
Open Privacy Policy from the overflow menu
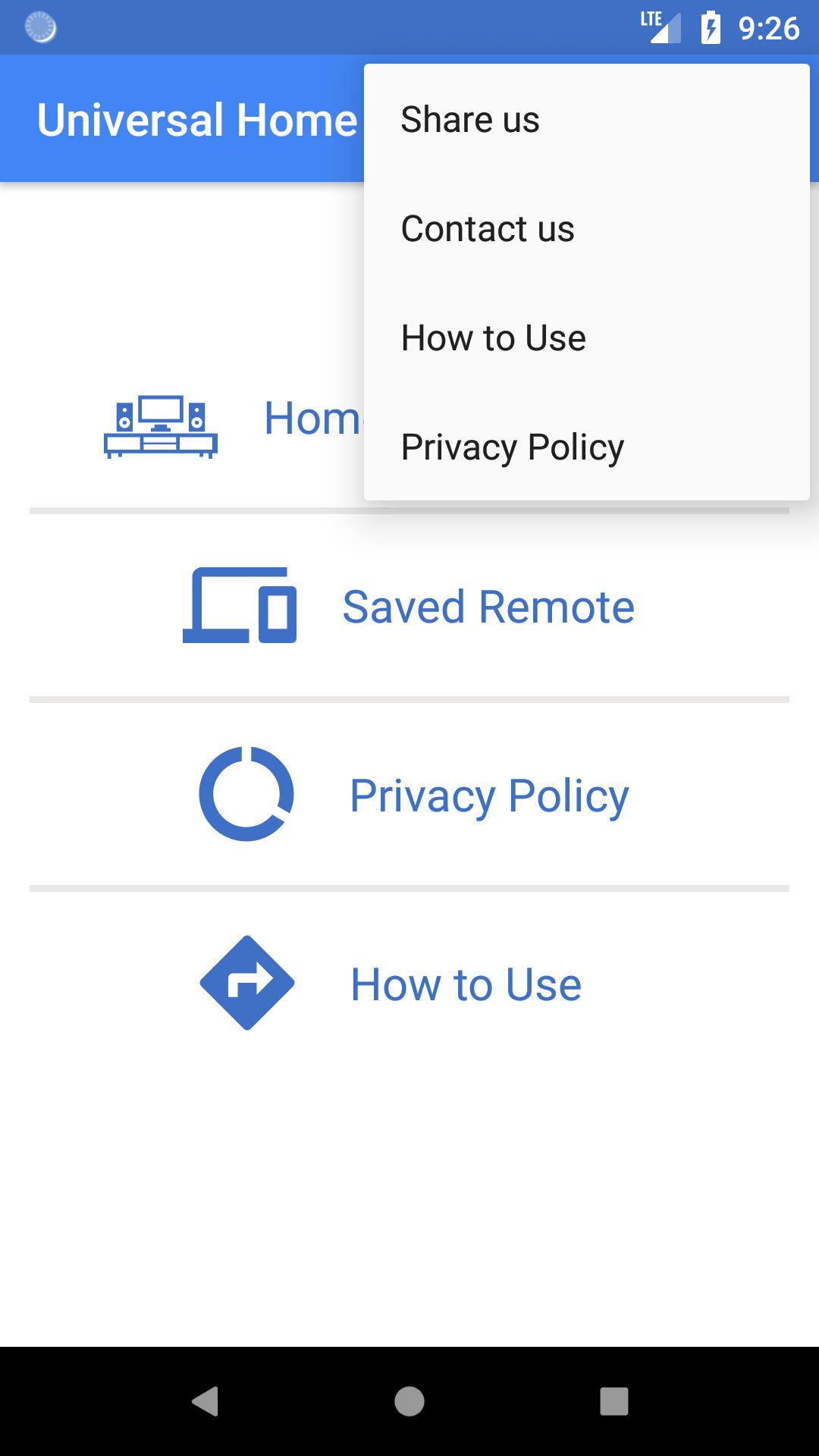click(x=513, y=447)
